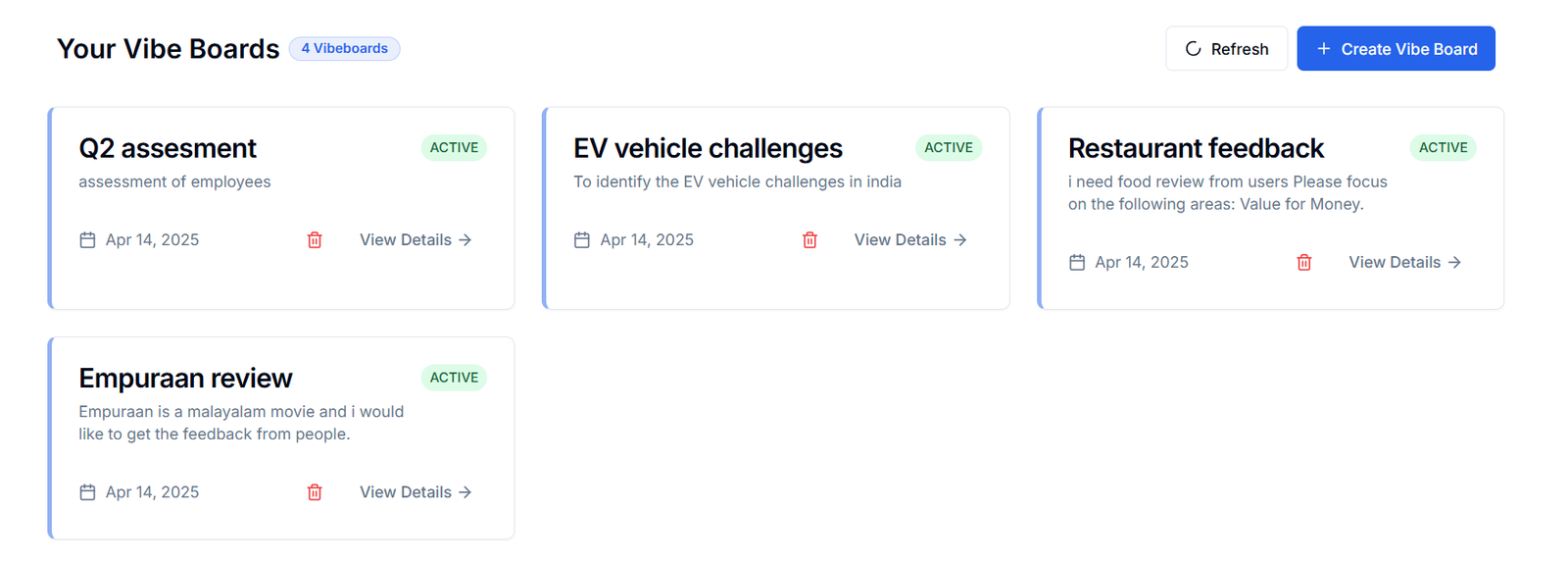The height and width of the screenshot is (563, 1568).
Task: Click trash icon on EV vehicle challenges card
Action: [809, 240]
